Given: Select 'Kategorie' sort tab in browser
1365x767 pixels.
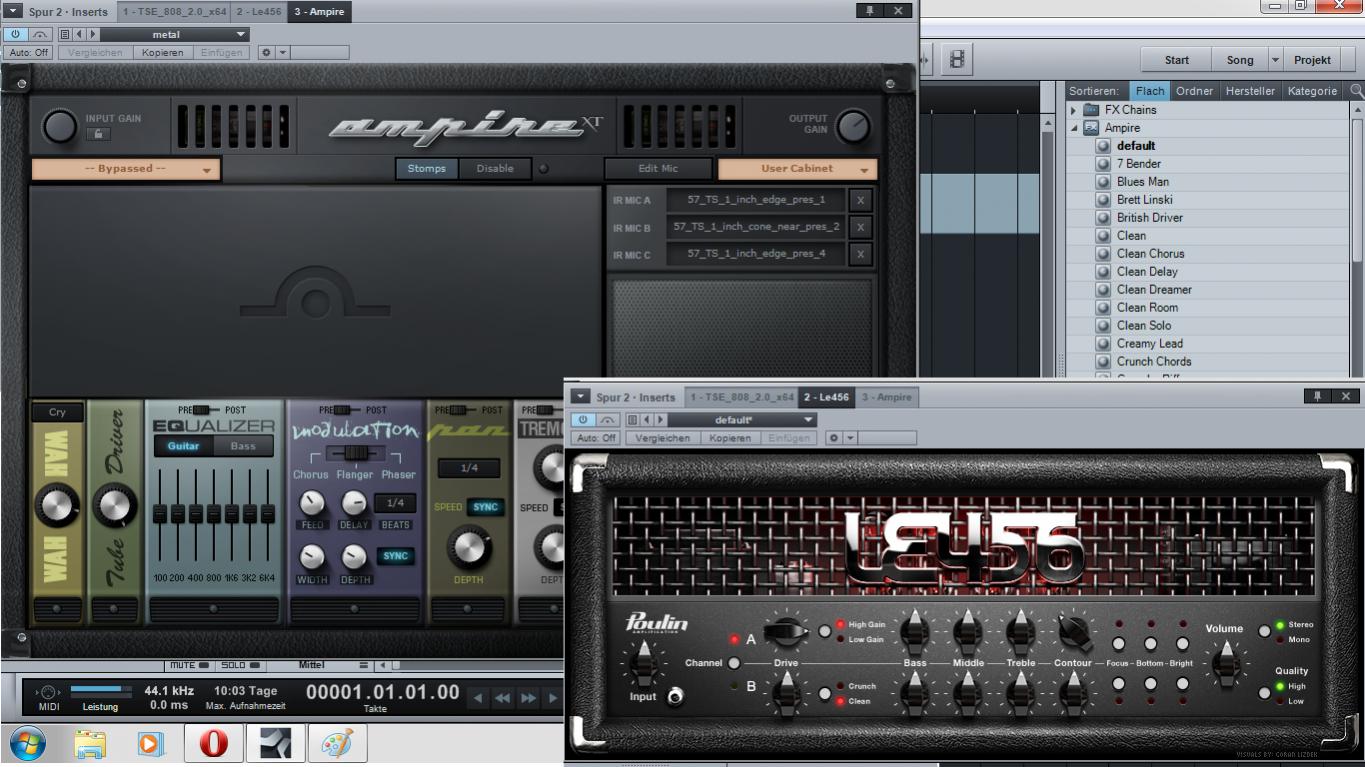Looking at the screenshot, I should 1312,91.
